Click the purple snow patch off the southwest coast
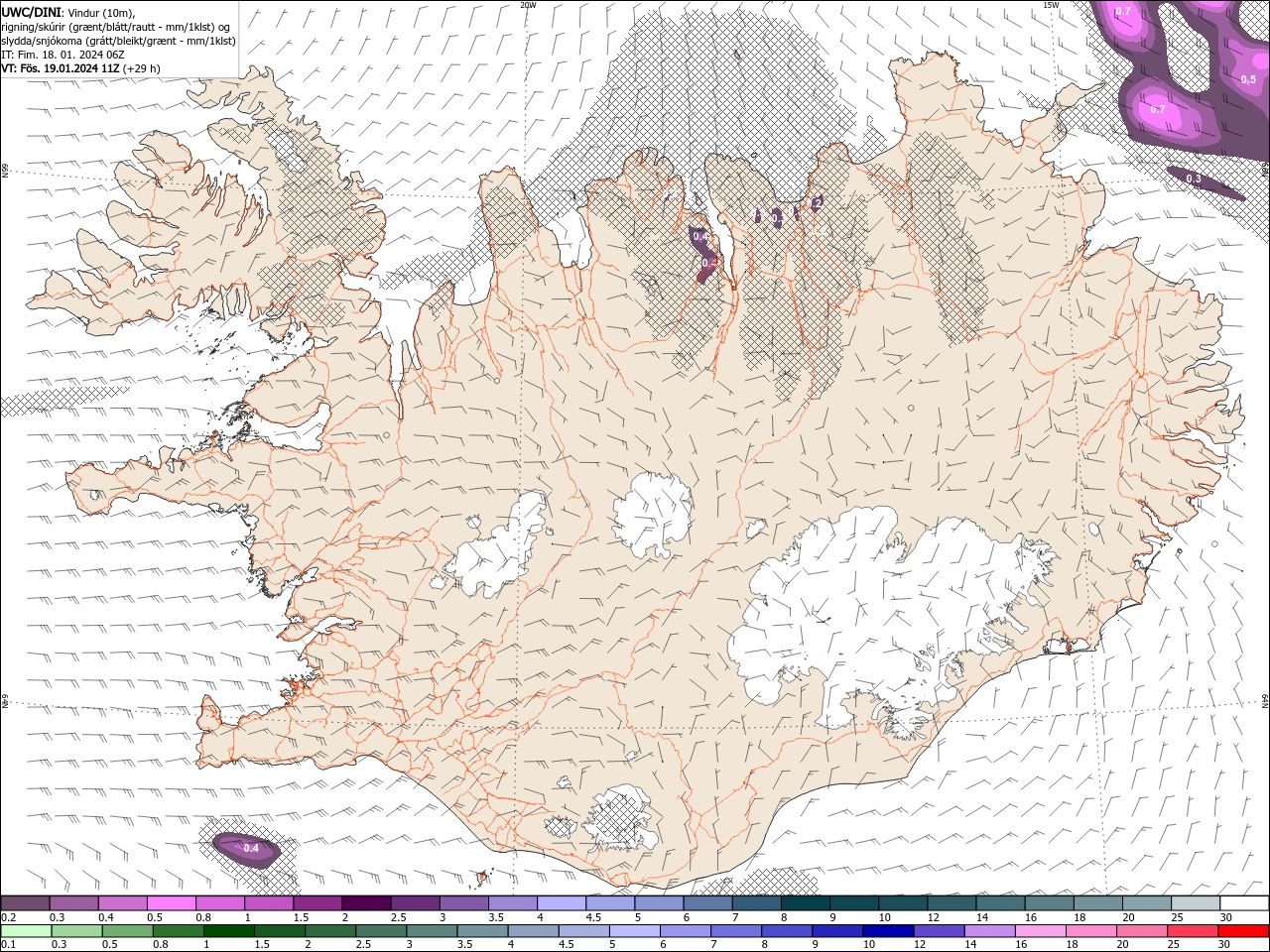Viewport: 1270px width, 952px height. point(246,850)
